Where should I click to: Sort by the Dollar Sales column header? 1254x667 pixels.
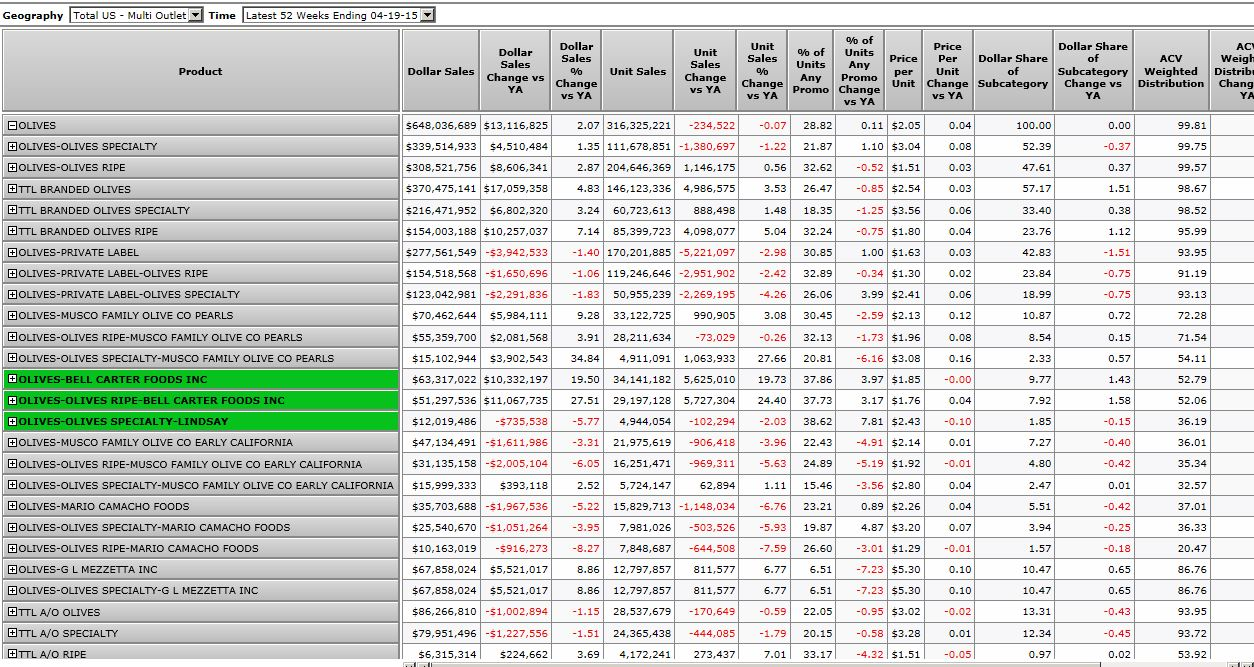(441, 71)
